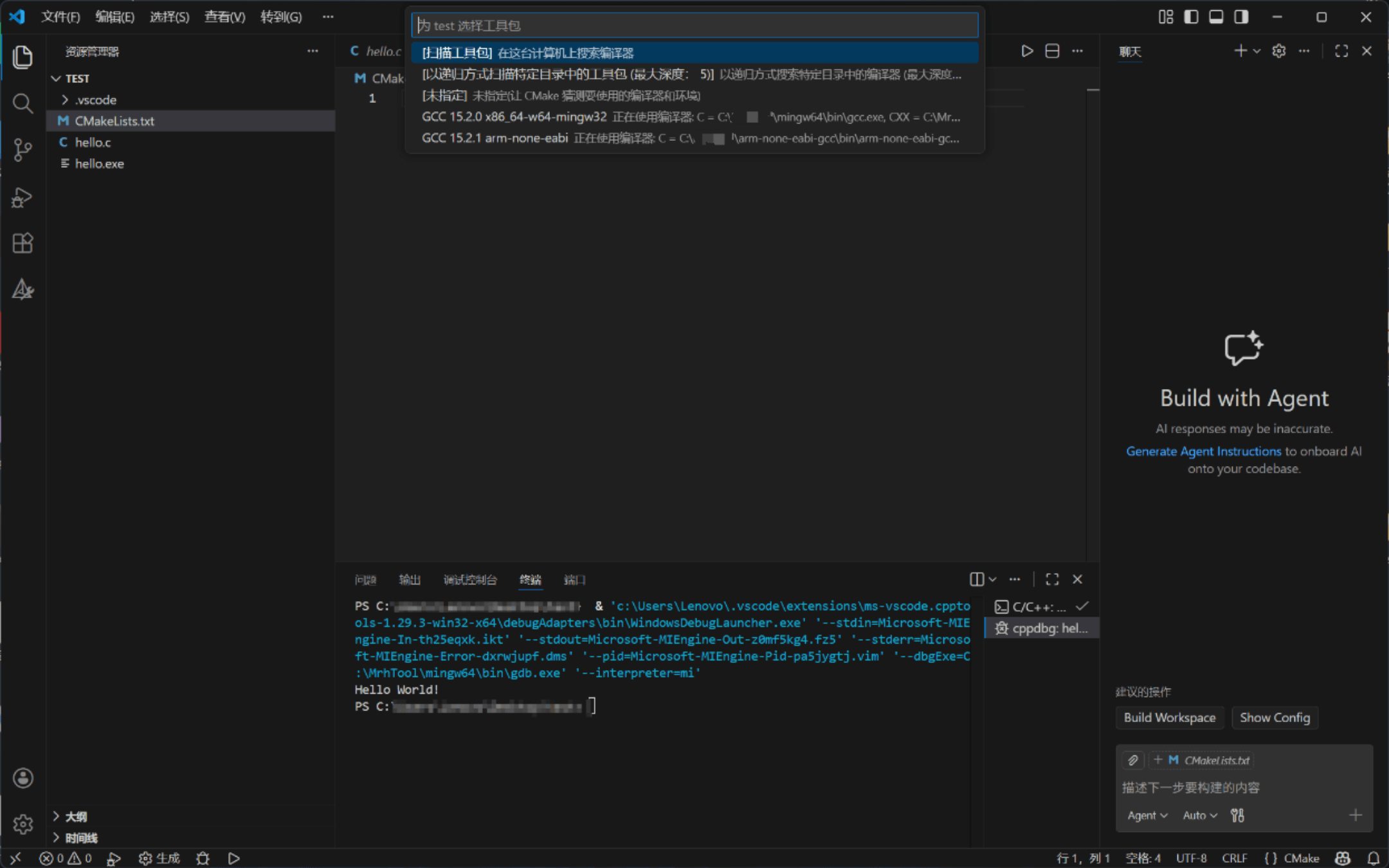Open the Extensions view
Image resolution: width=1389 pixels, height=868 pixels.
(23, 242)
